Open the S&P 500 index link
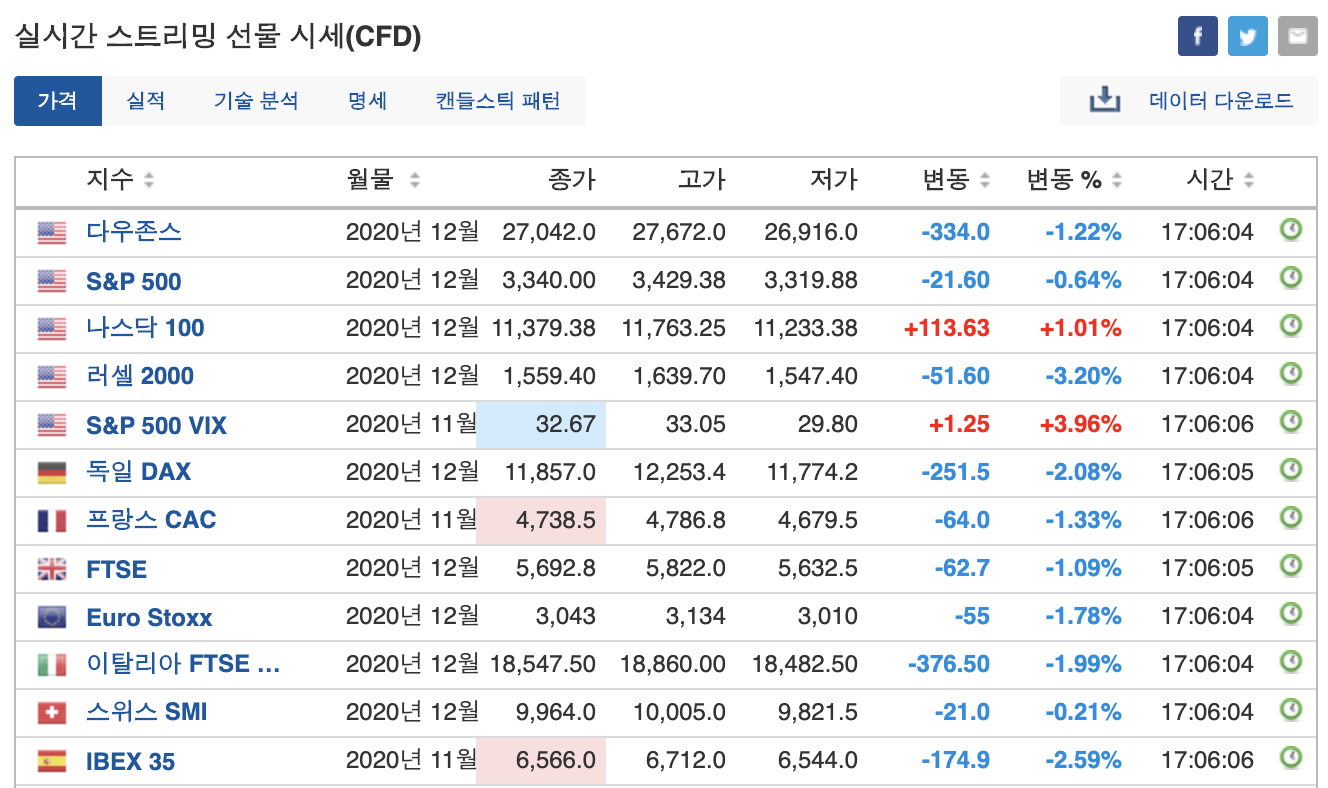 [134, 281]
